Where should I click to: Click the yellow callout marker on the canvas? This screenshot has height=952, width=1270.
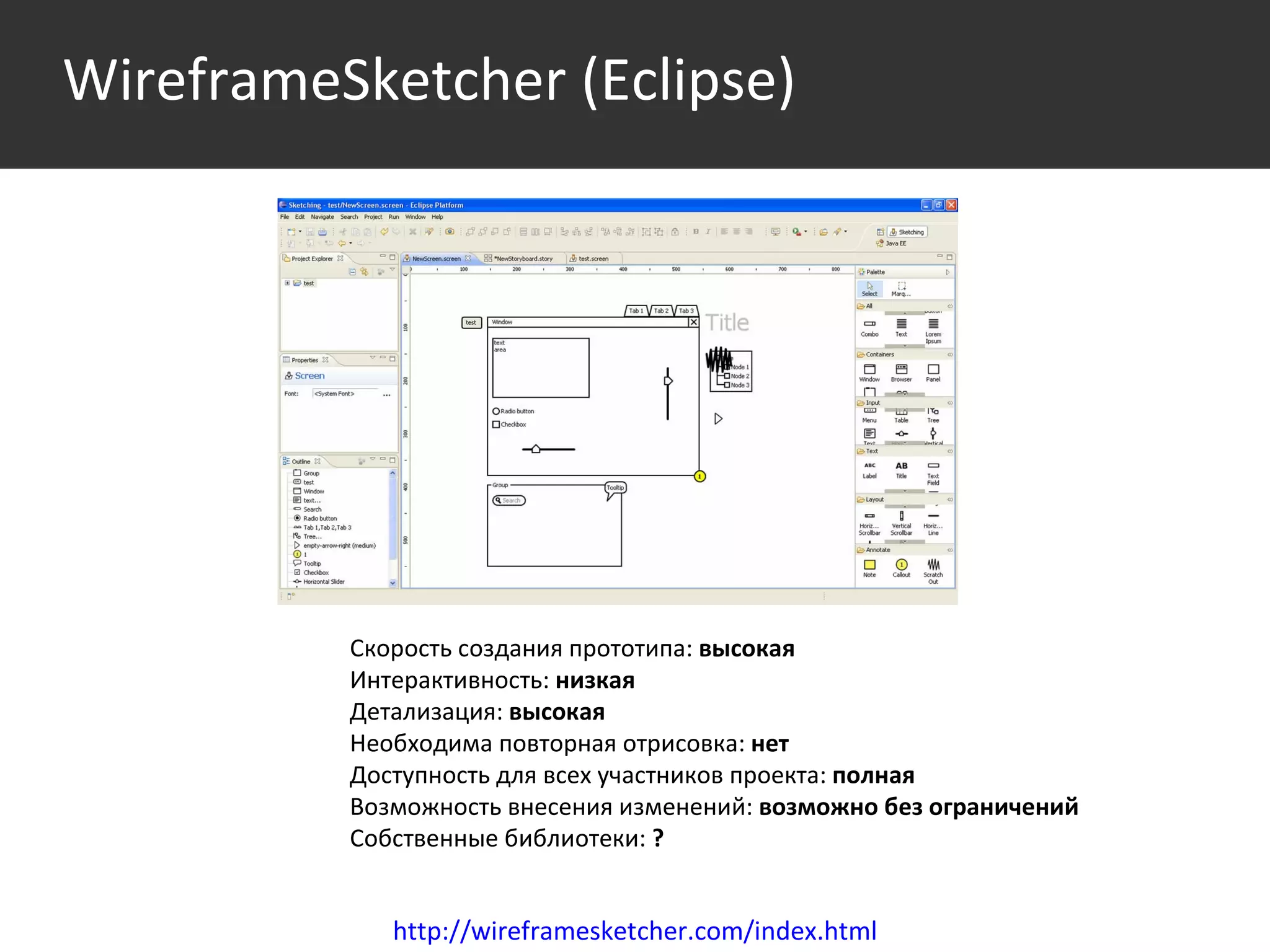[x=699, y=477]
